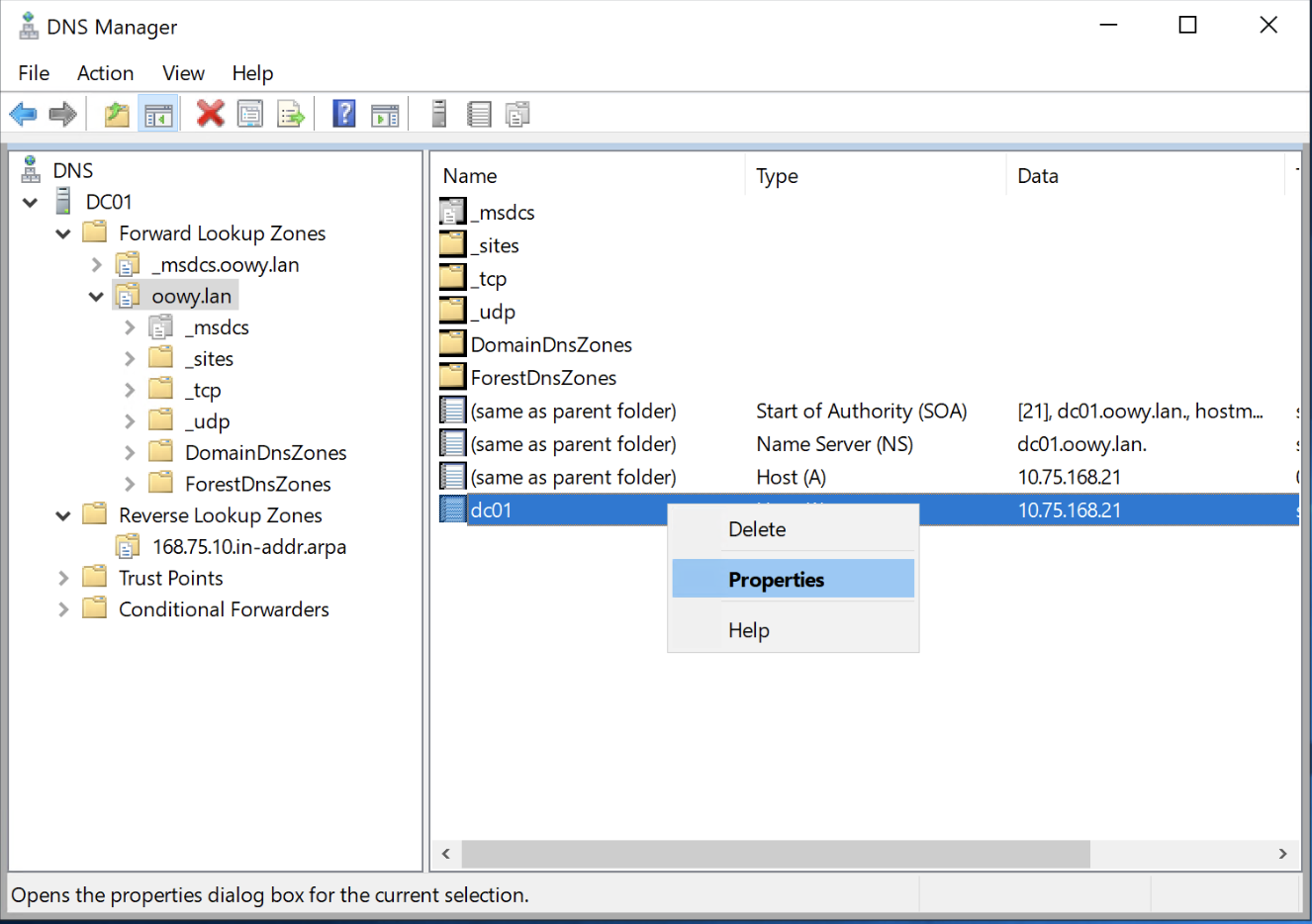Screen dimensions: 1312x924
Task: Click the Export List toolbar icon
Action: coord(291,115)
